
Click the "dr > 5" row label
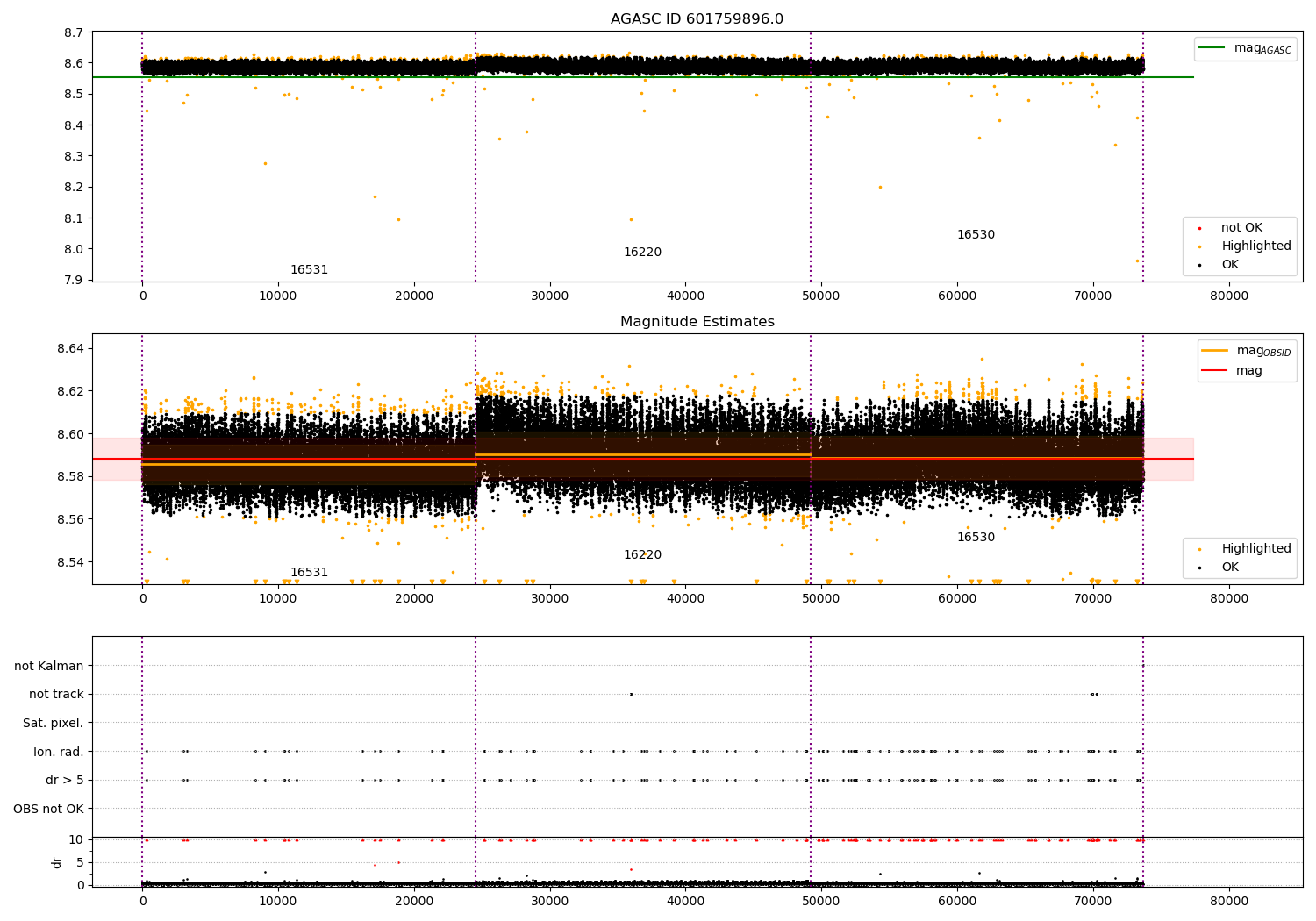pos(65,781)
